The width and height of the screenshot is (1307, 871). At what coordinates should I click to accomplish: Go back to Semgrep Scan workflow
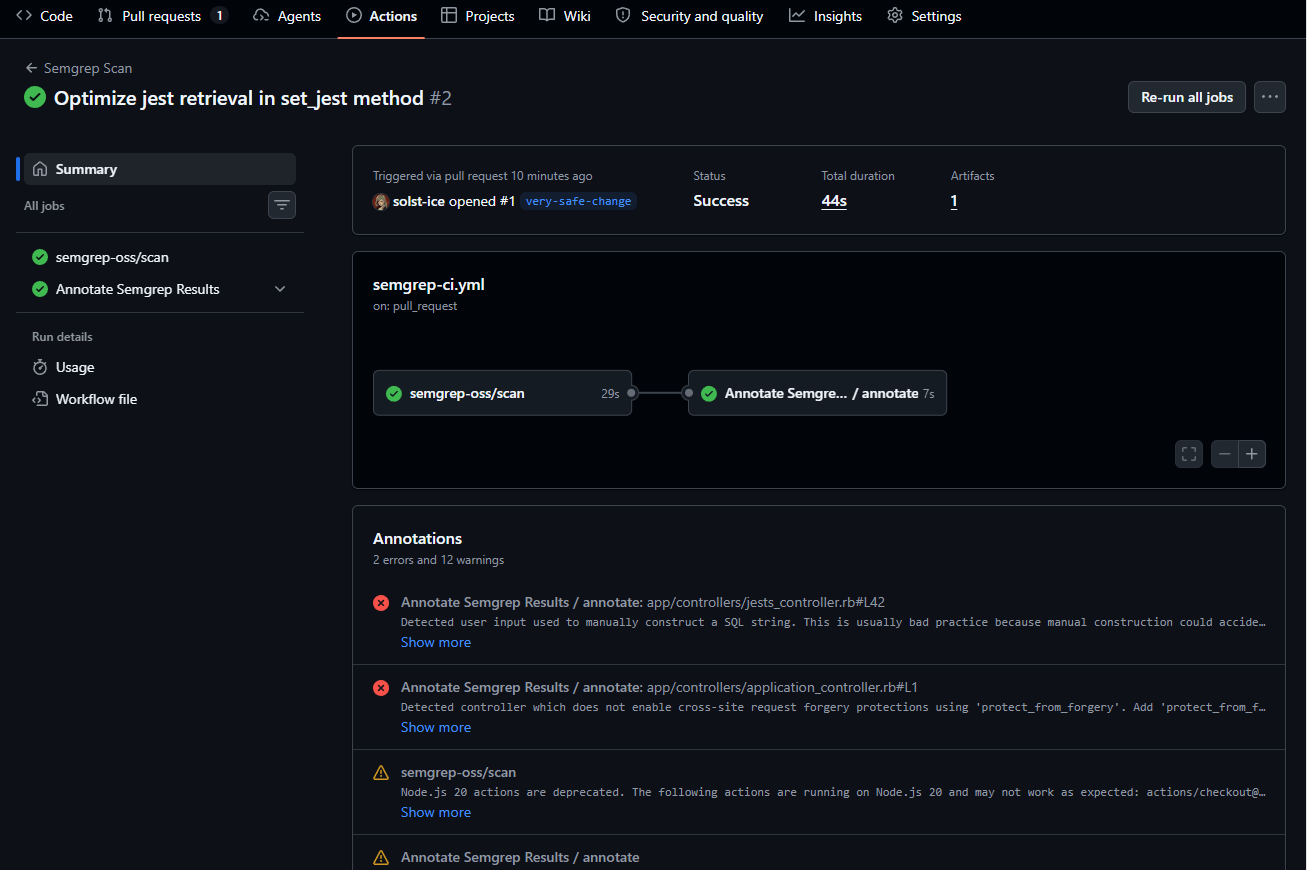[x=79, y=68]
